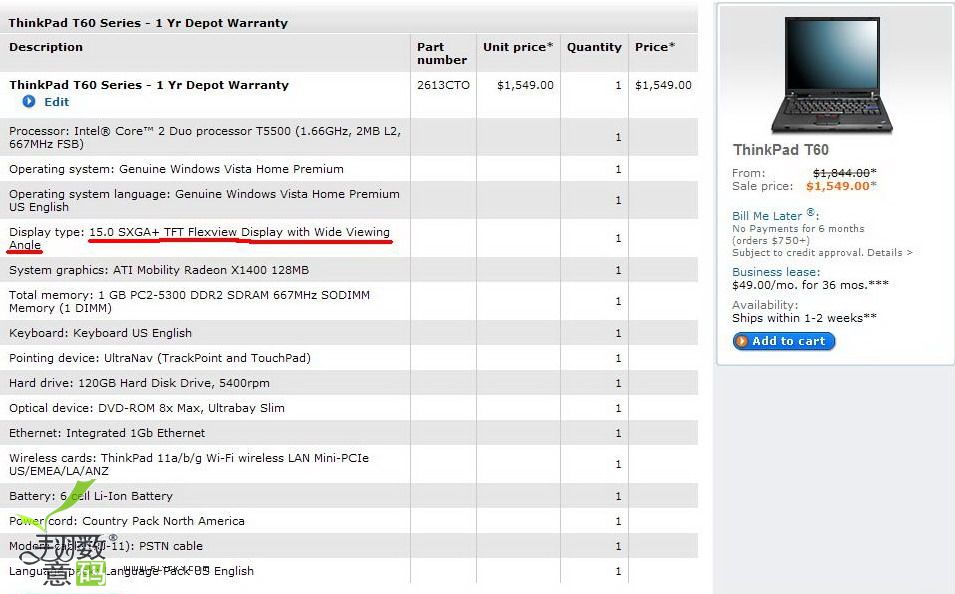The image size is (955, 594).
Task: Select part number 2613CTO
Action: click(x=443, y=85)
